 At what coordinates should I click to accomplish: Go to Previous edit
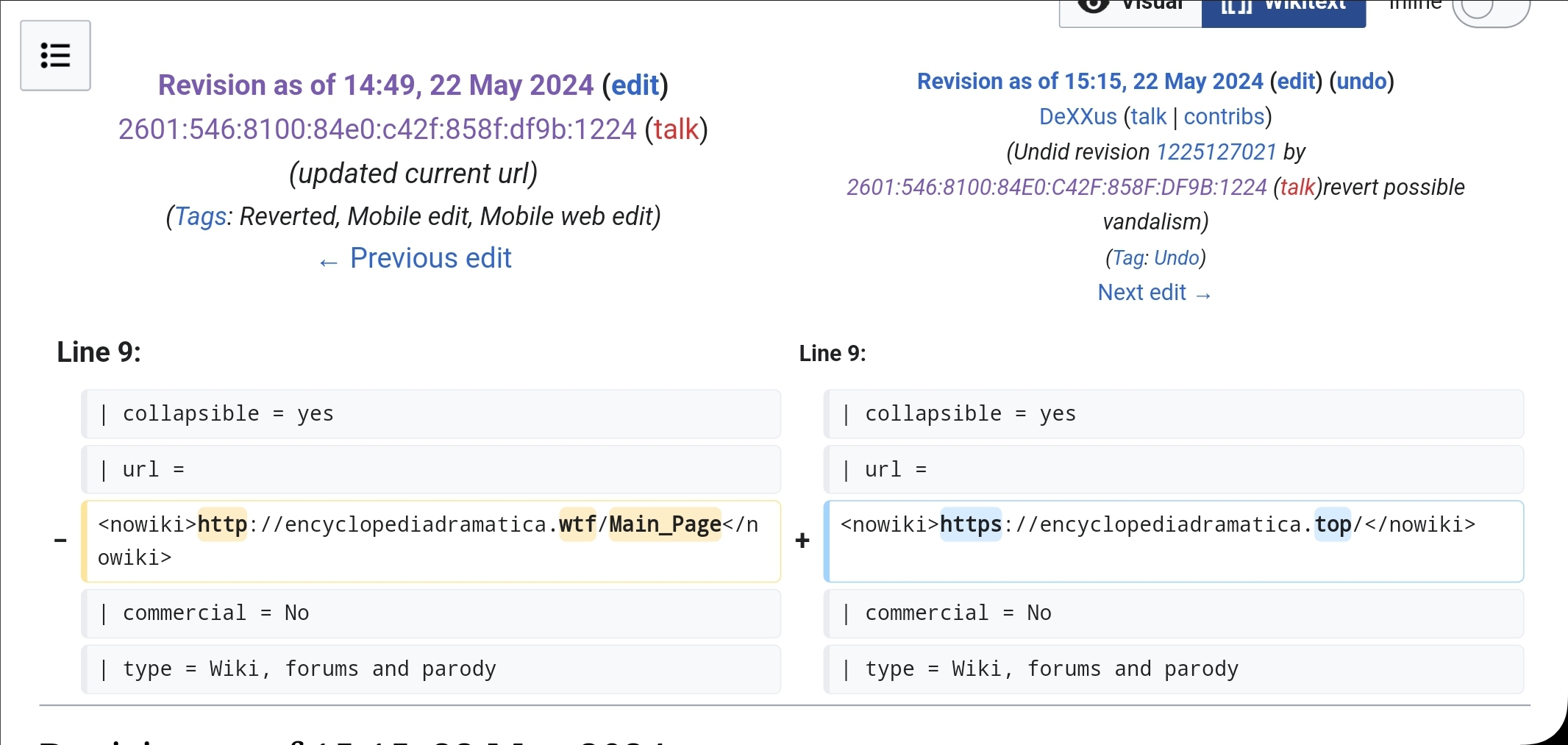[415, 258]
